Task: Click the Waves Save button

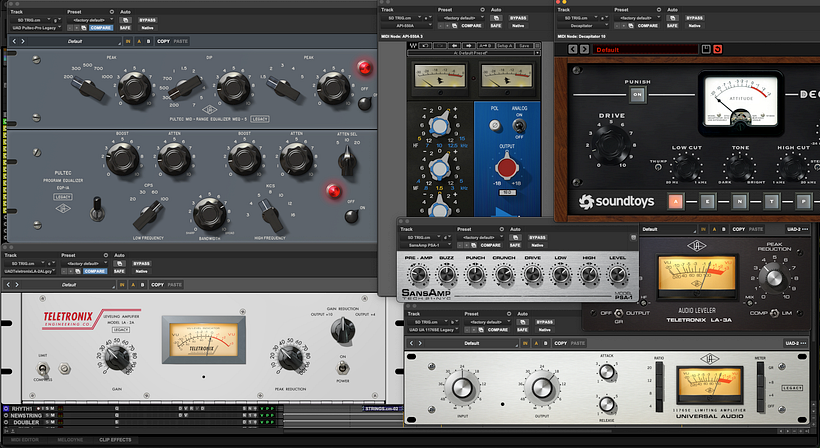Action: pos(523,46)
